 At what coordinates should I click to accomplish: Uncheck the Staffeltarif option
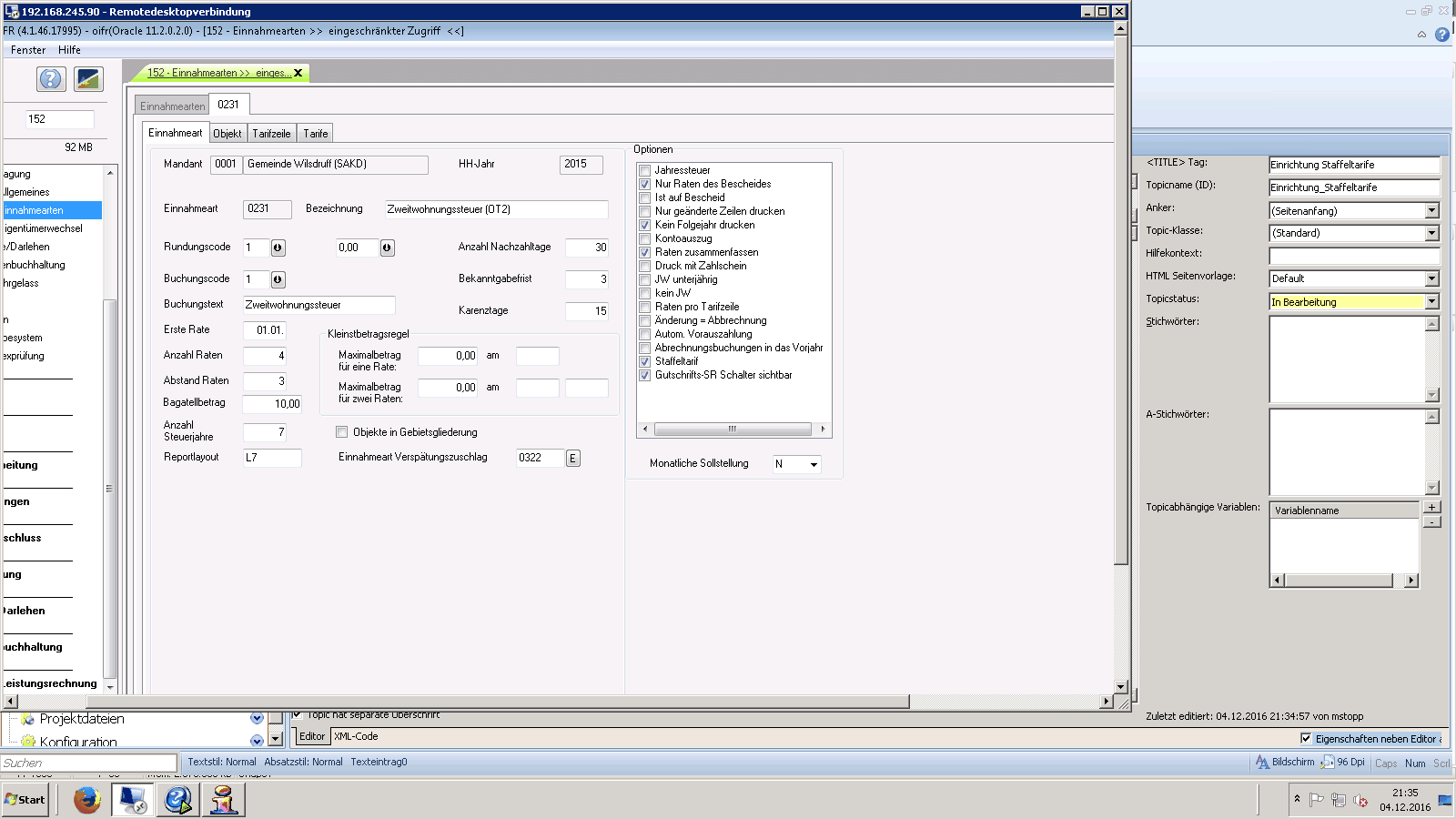coord(645,361)
